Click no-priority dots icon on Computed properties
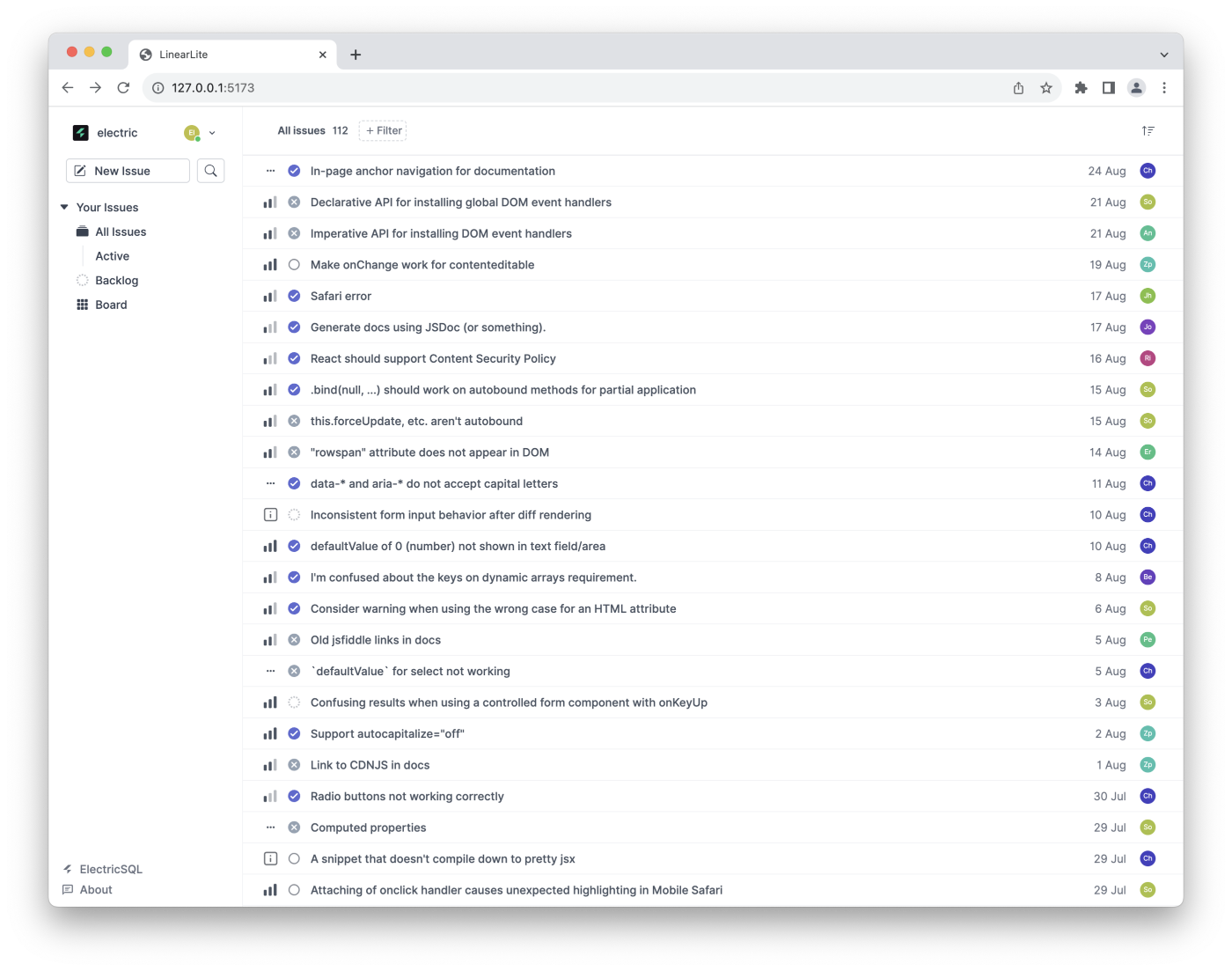The height and width of the screenshot is (971, 1232). (270, 828)
